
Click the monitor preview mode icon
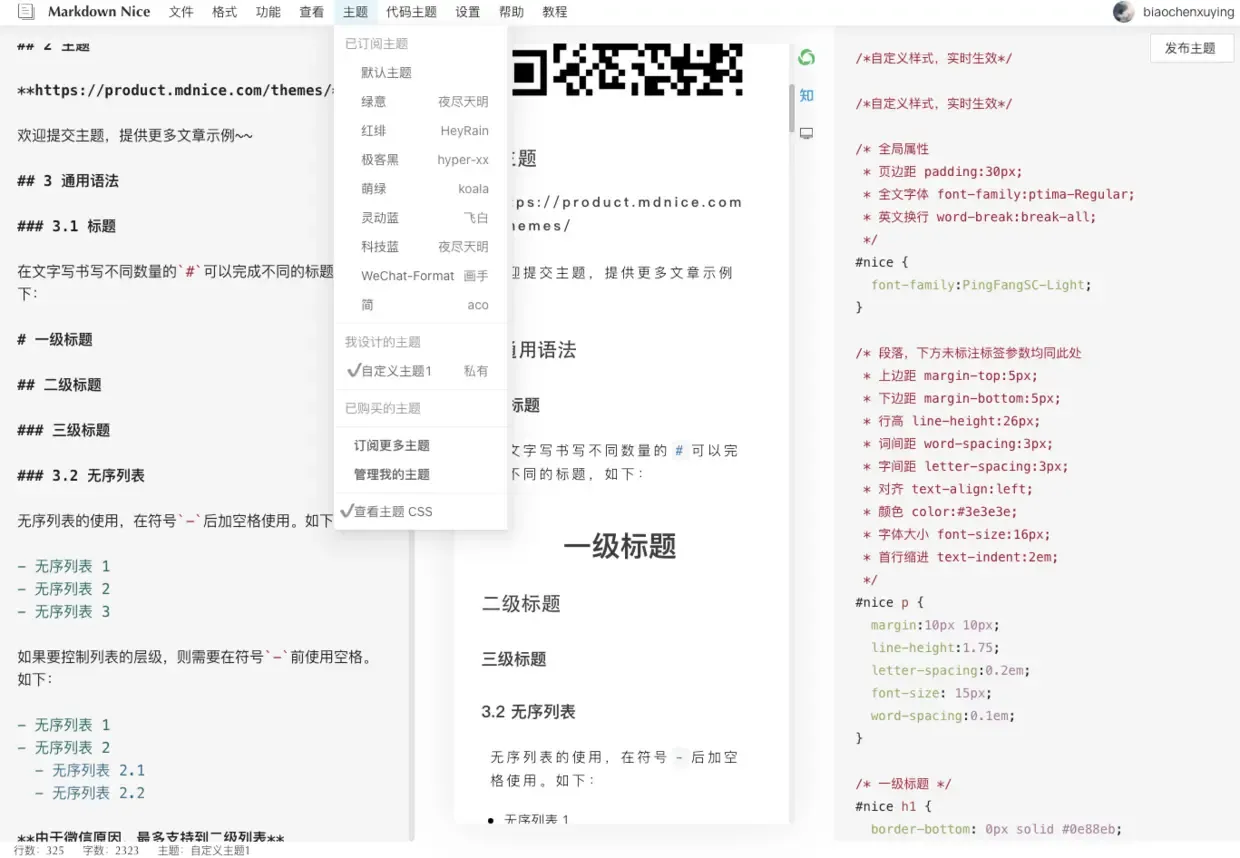point(806,133)
